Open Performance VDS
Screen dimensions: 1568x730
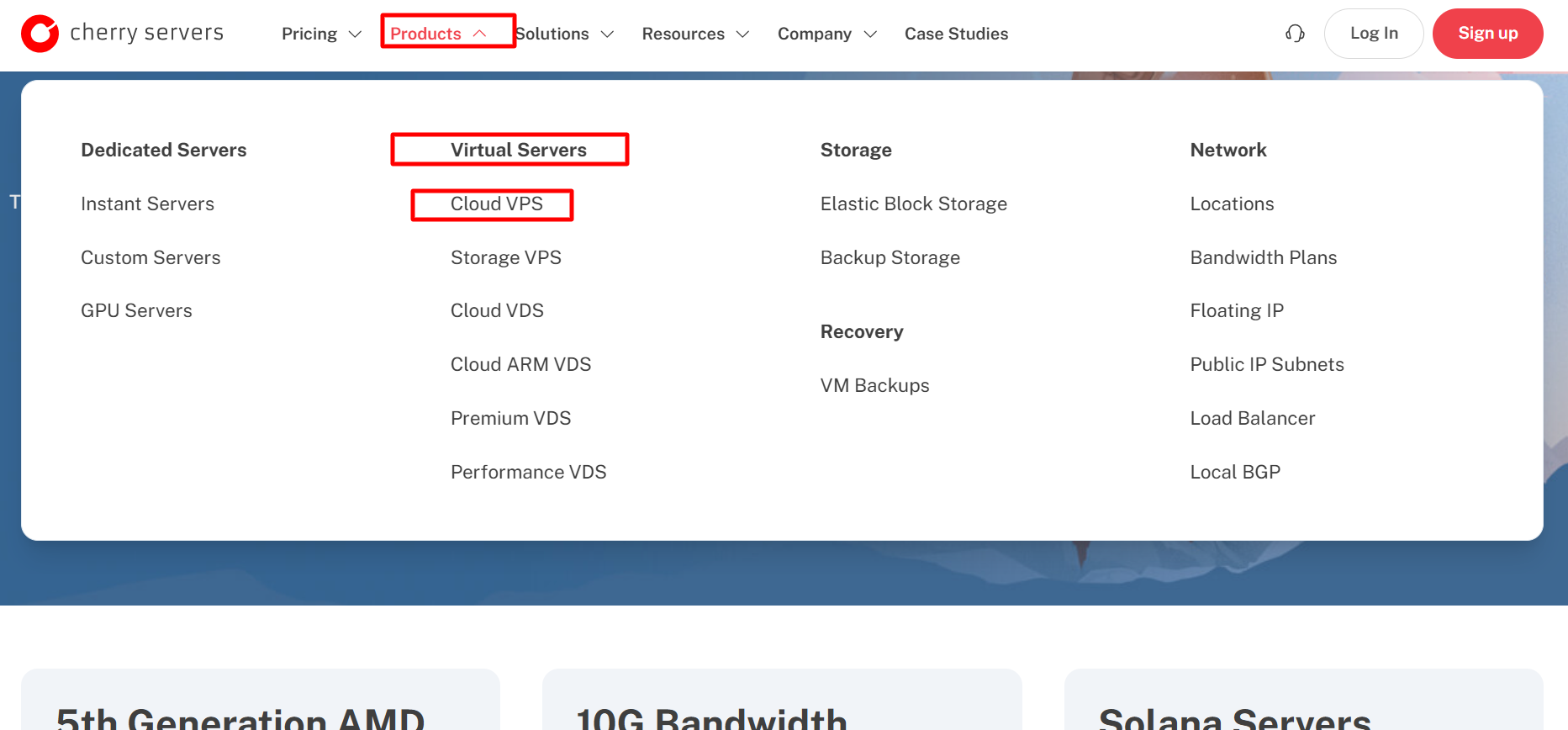click(528, 472)
